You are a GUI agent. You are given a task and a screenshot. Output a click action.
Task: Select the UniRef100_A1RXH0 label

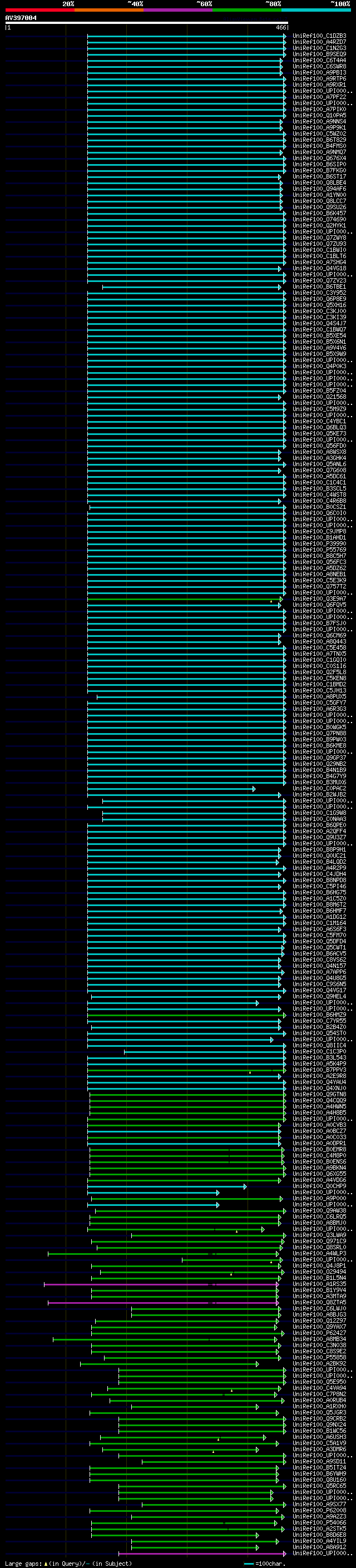tap(319, 1407)
